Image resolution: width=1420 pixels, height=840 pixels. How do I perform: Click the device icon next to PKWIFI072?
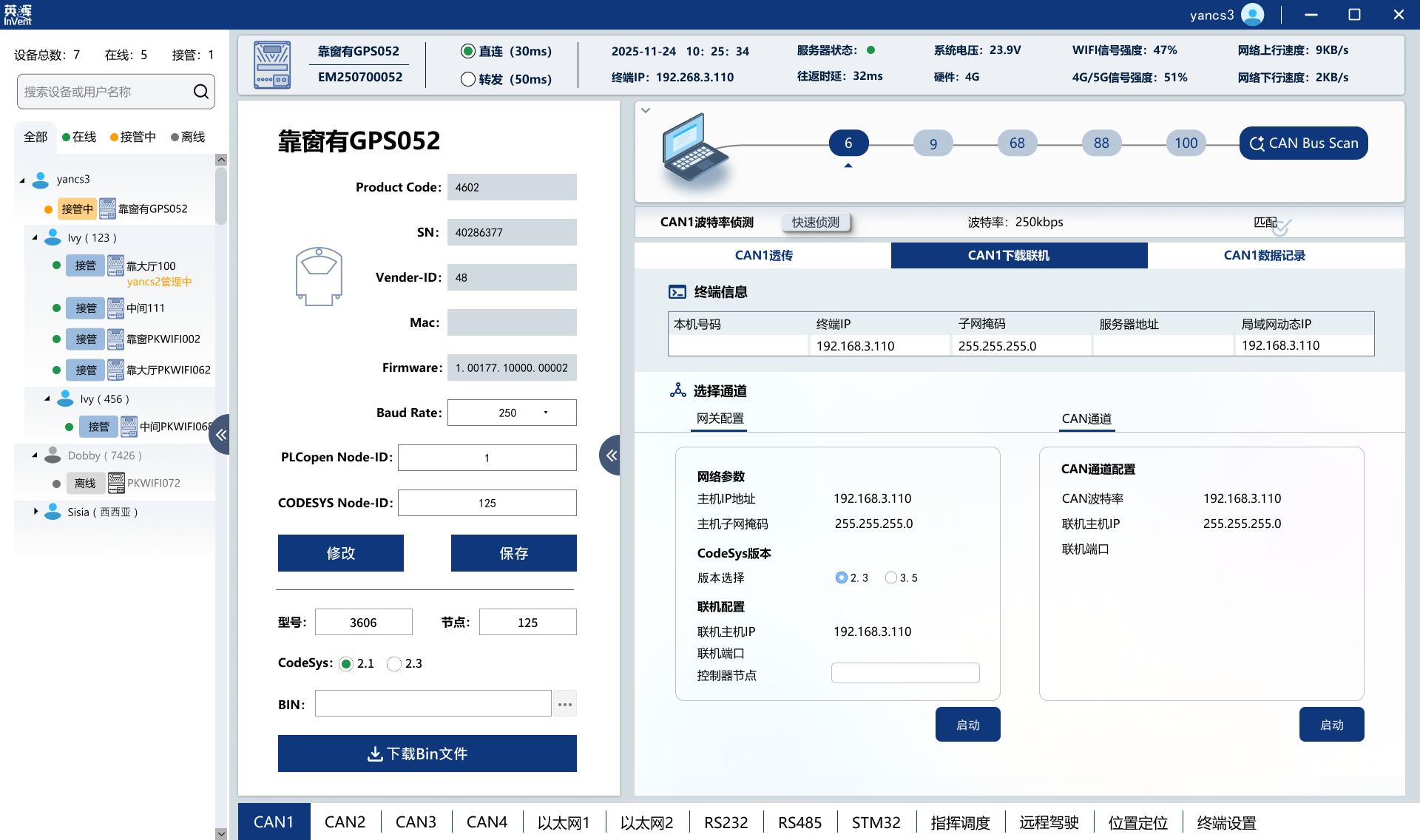116,483
